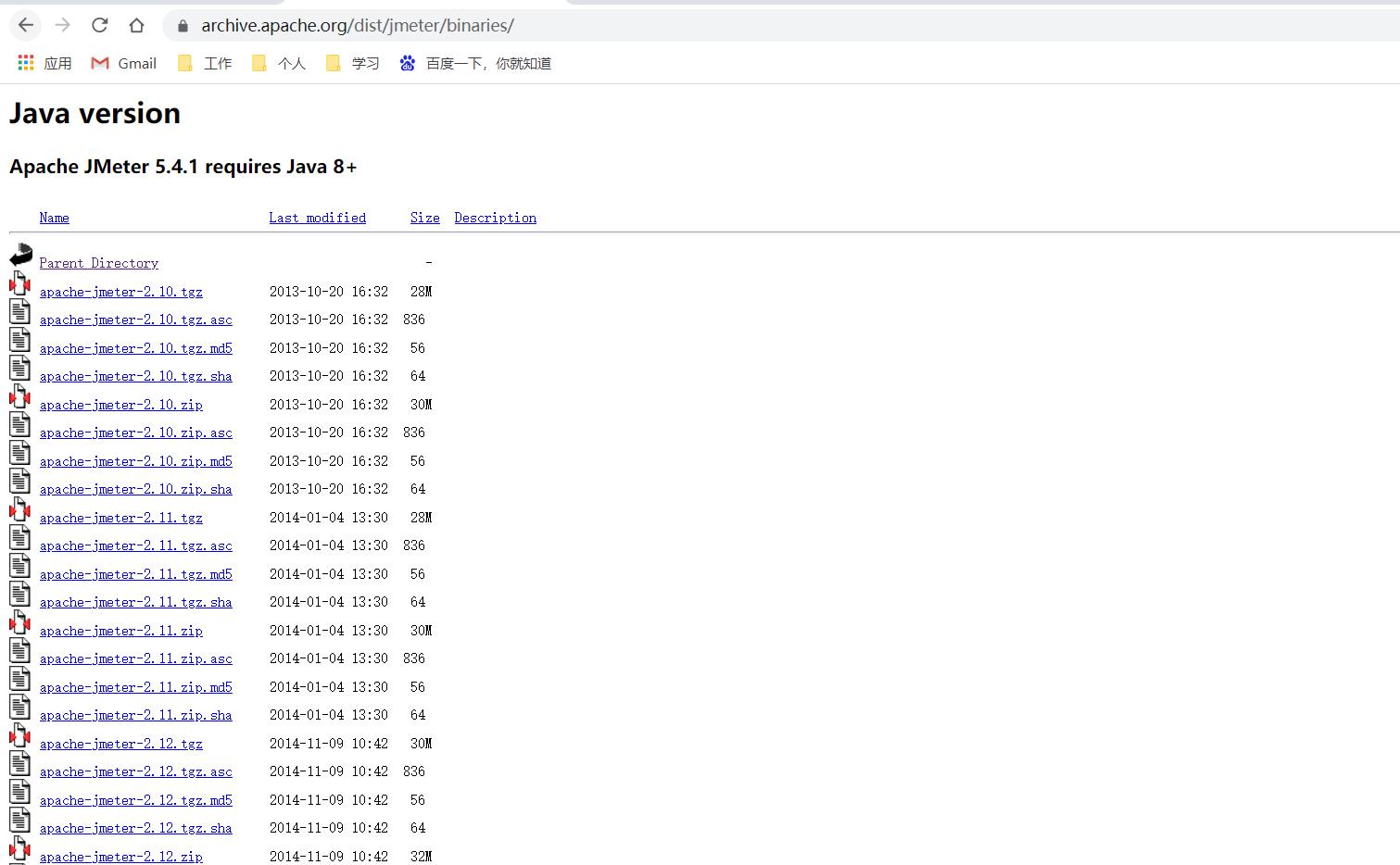The image size is (1400, 865).
Task: Open apache-jmeter-2.11.tgz.md5
Action: pyautogui.click(x=135, y=574)
